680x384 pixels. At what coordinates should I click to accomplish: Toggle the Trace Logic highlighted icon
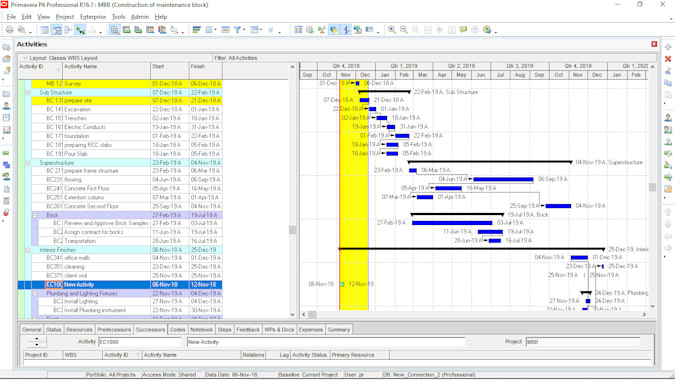[x=80, y=30]
